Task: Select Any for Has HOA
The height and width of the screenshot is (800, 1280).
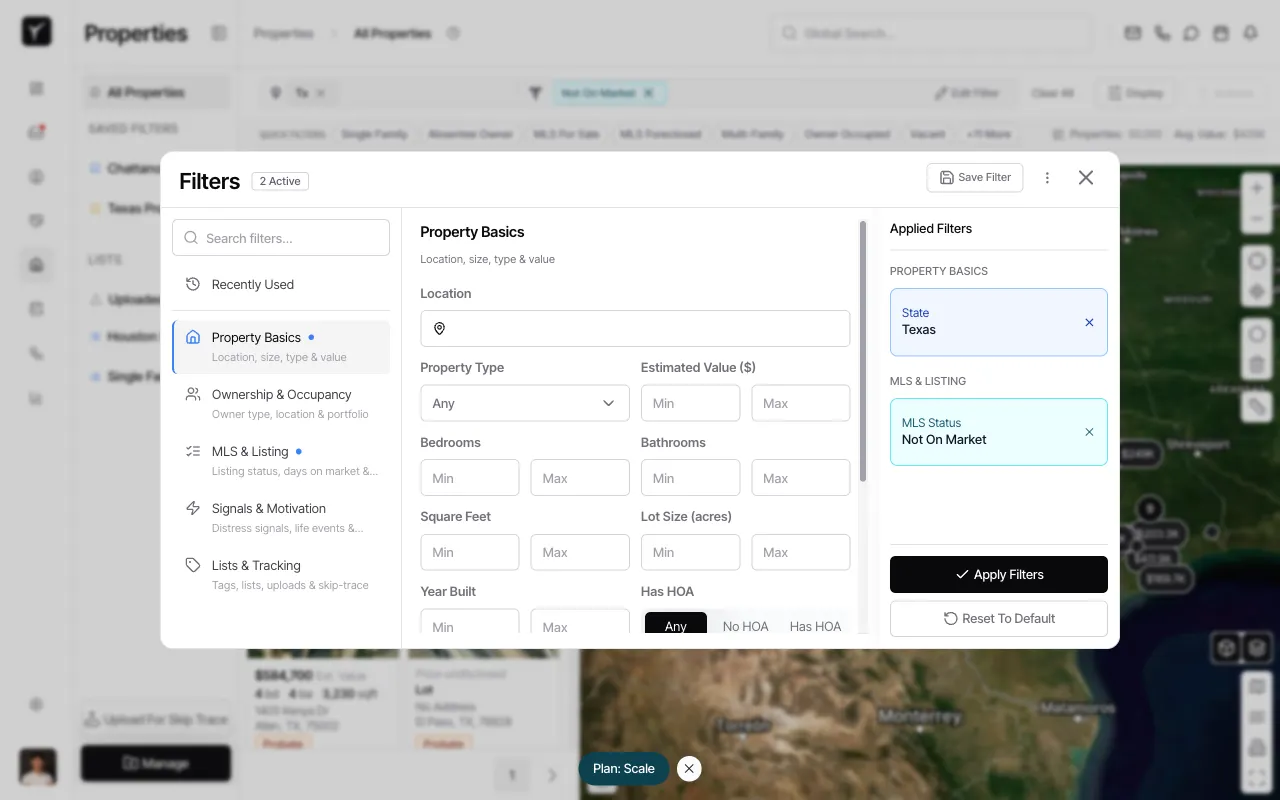Action: pyautogui.click(x=676, y=625)
